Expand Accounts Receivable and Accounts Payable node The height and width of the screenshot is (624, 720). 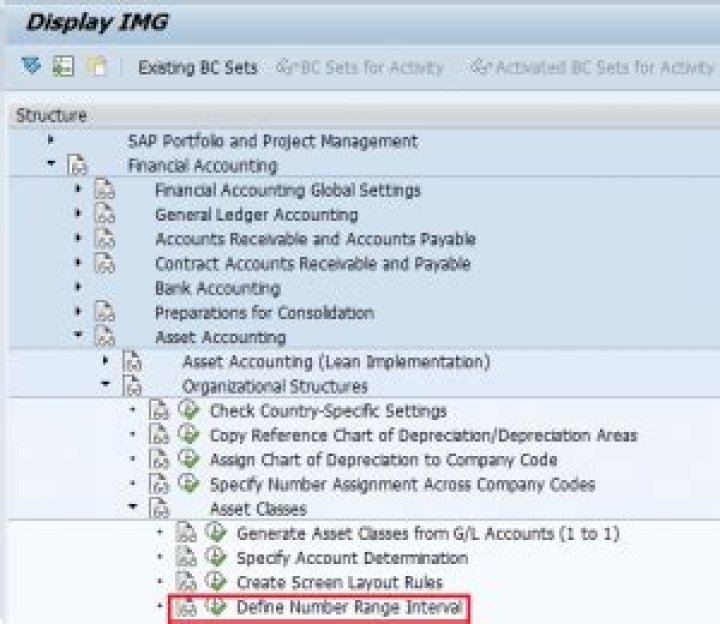point(78,237)
